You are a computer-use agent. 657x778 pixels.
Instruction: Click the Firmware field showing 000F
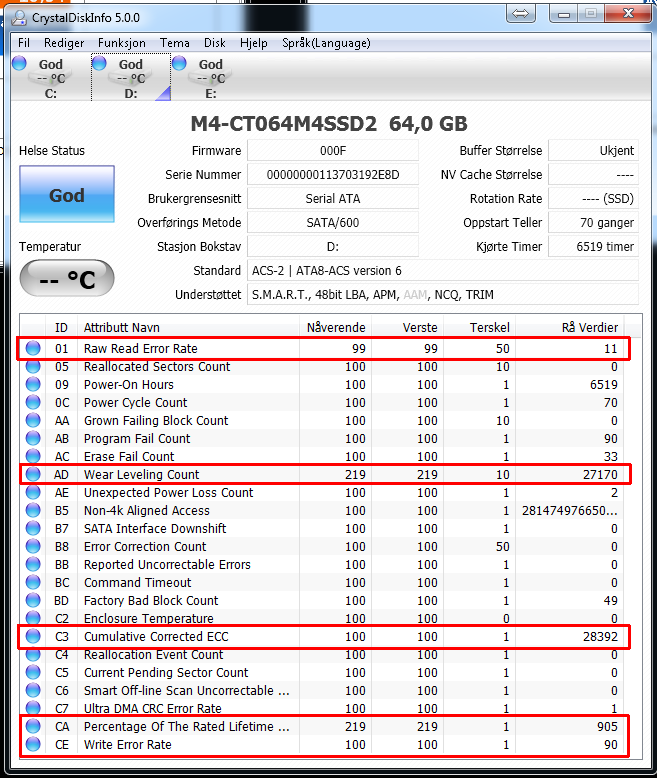(x=333, y=151)
